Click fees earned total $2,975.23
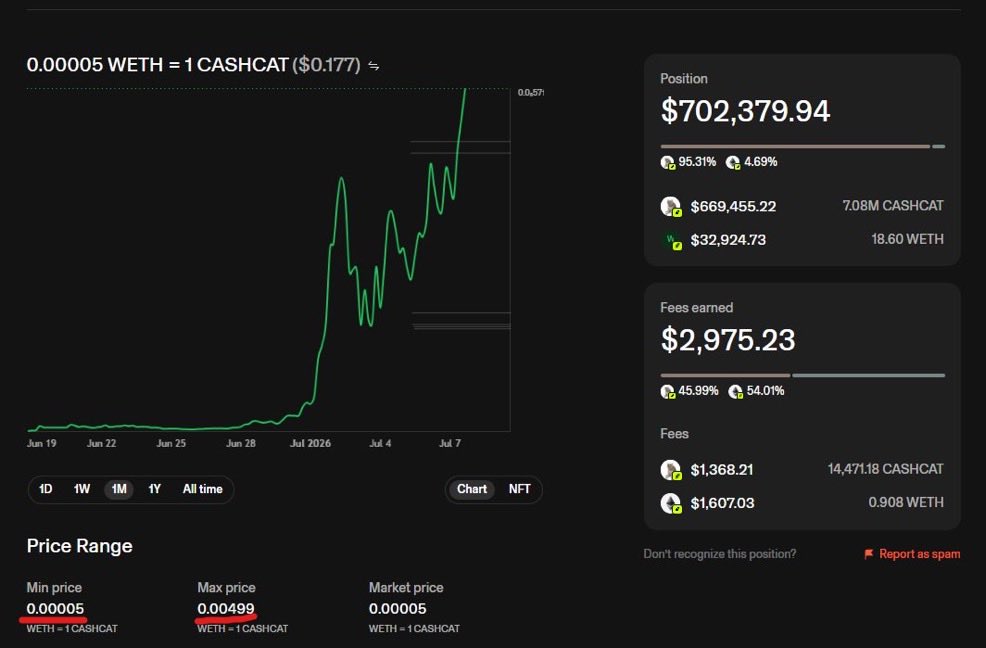This screenshot has width=986, height=648. tap(728, 340)
